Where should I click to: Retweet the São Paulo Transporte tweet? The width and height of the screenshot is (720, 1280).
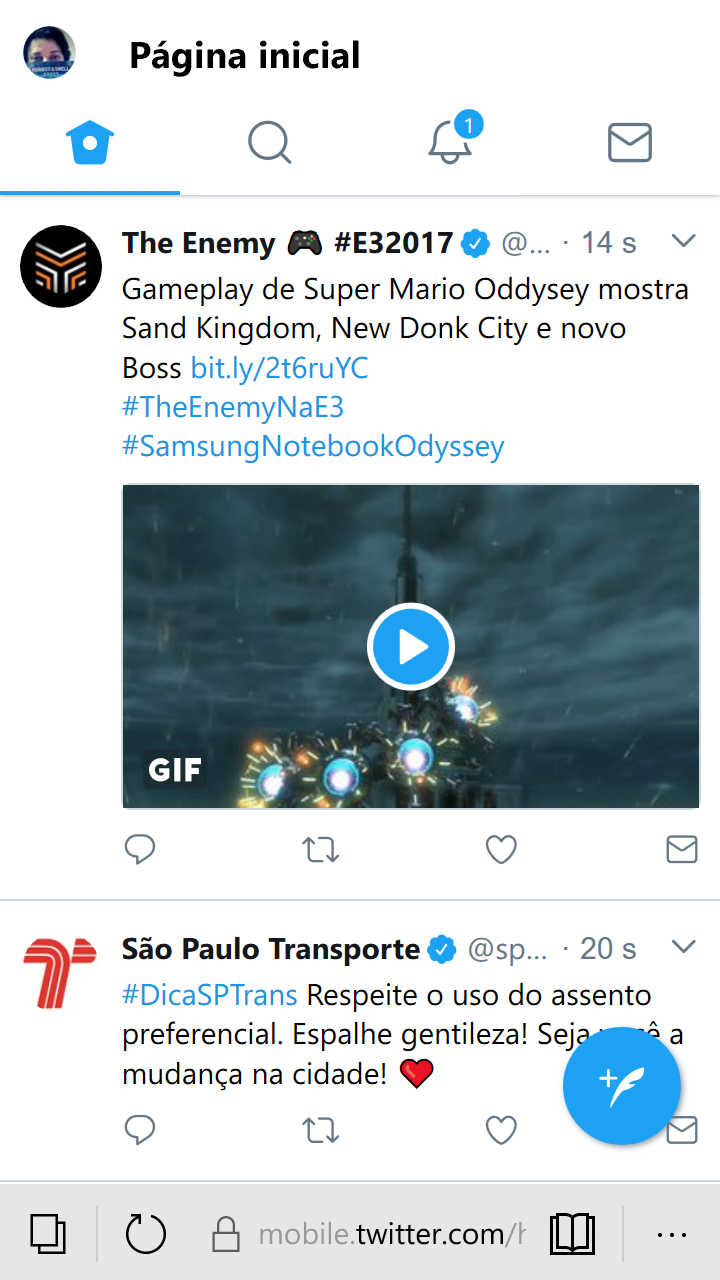[320, 1130]
